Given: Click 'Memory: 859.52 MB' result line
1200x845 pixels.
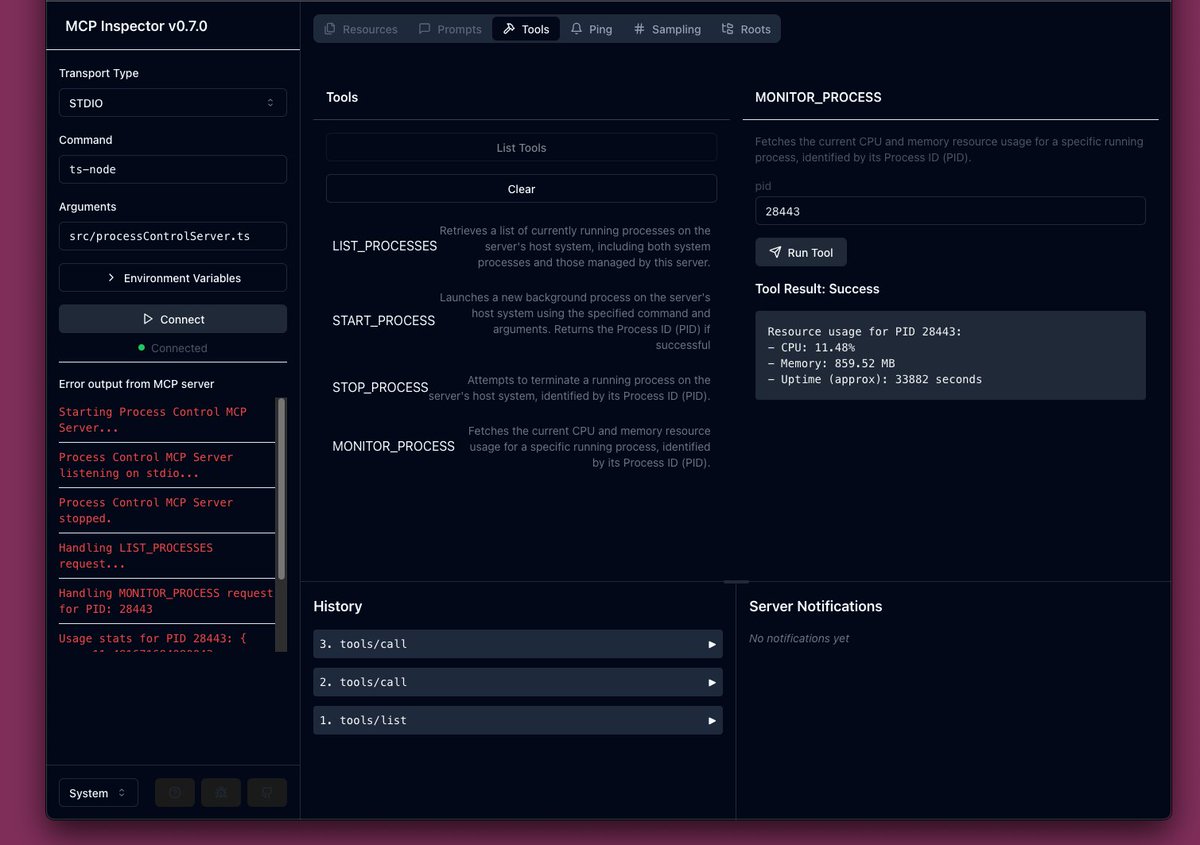Looking at the screenshot, I should [x=831, y=364].
